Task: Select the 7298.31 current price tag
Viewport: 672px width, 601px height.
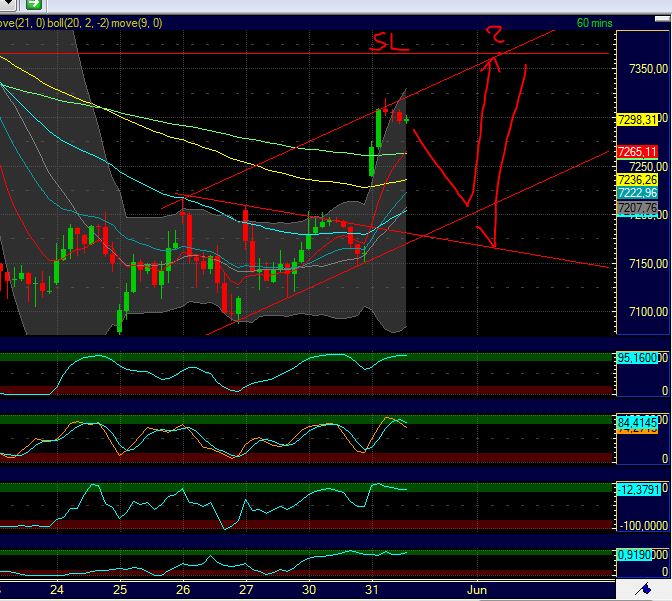Action: tap(637, 120)
